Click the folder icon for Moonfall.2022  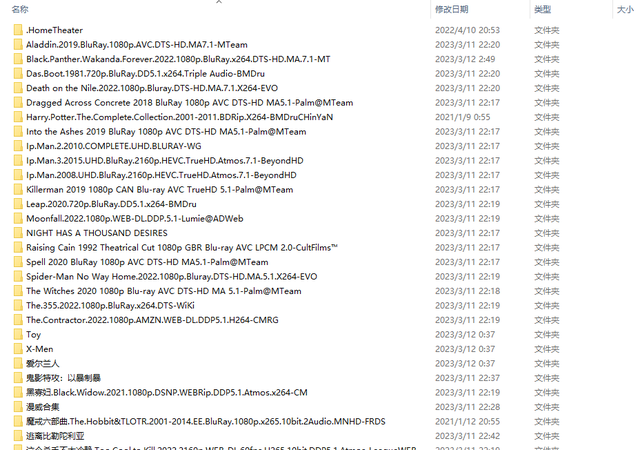click(18, 218)
